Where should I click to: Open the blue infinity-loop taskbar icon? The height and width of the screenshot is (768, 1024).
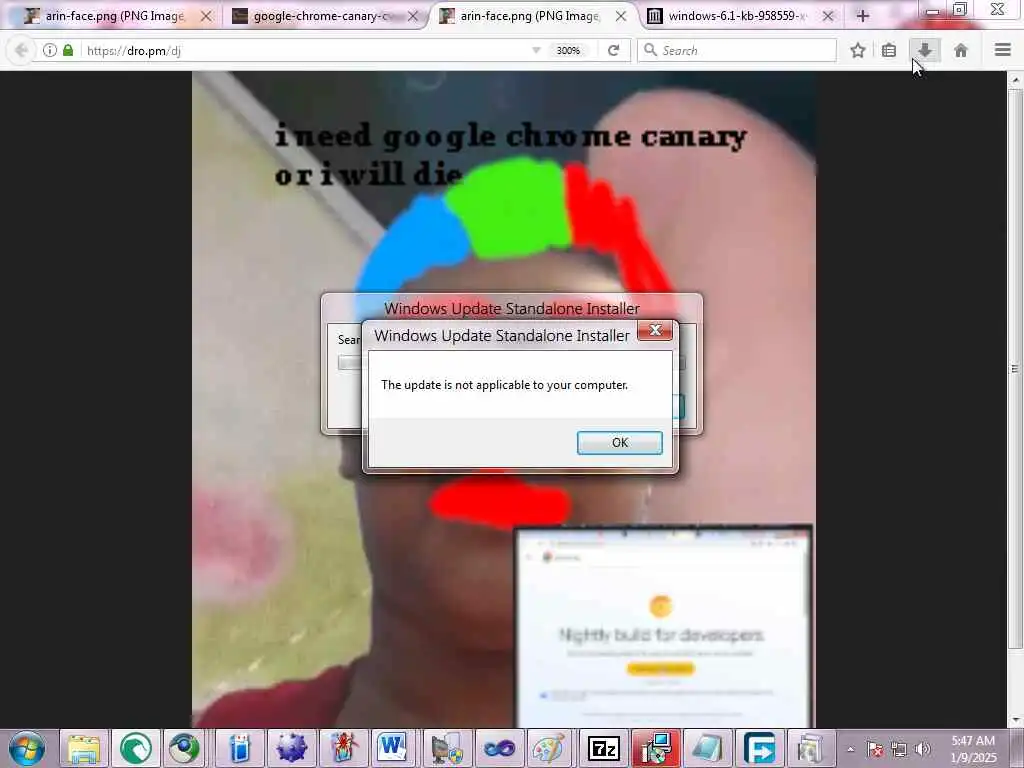pyautogui.click(x=499, y=748)
